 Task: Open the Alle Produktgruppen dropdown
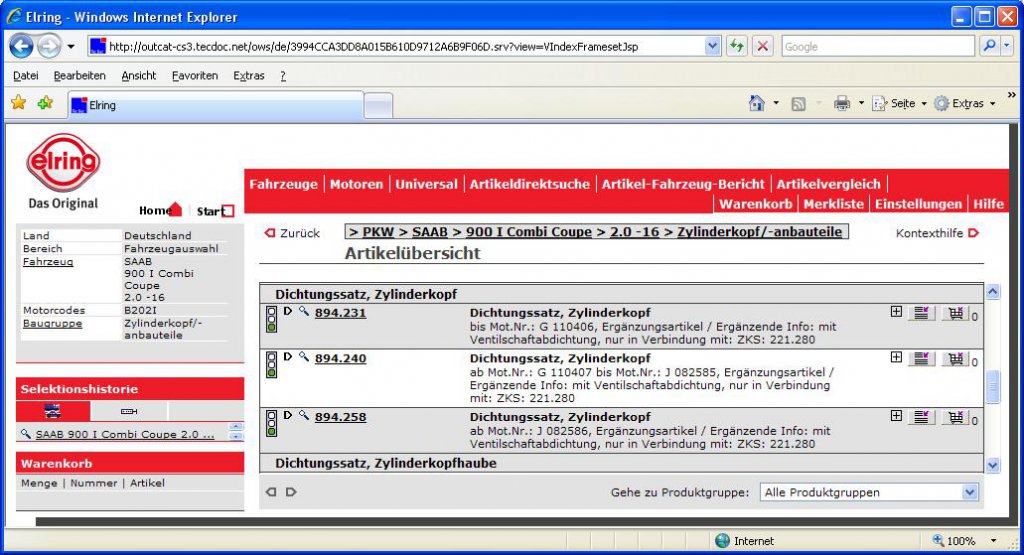(x=970, y=492)
